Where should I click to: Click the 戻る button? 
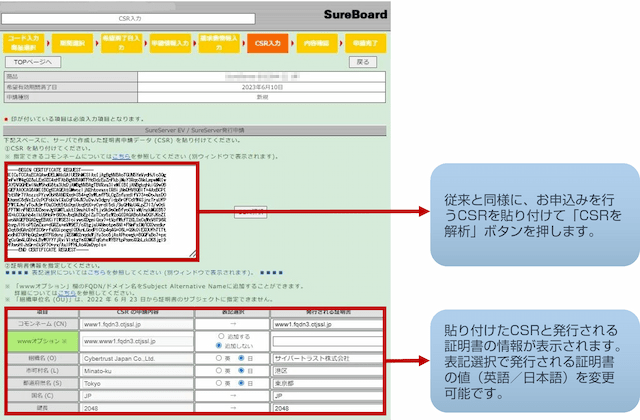coord(364,62)
